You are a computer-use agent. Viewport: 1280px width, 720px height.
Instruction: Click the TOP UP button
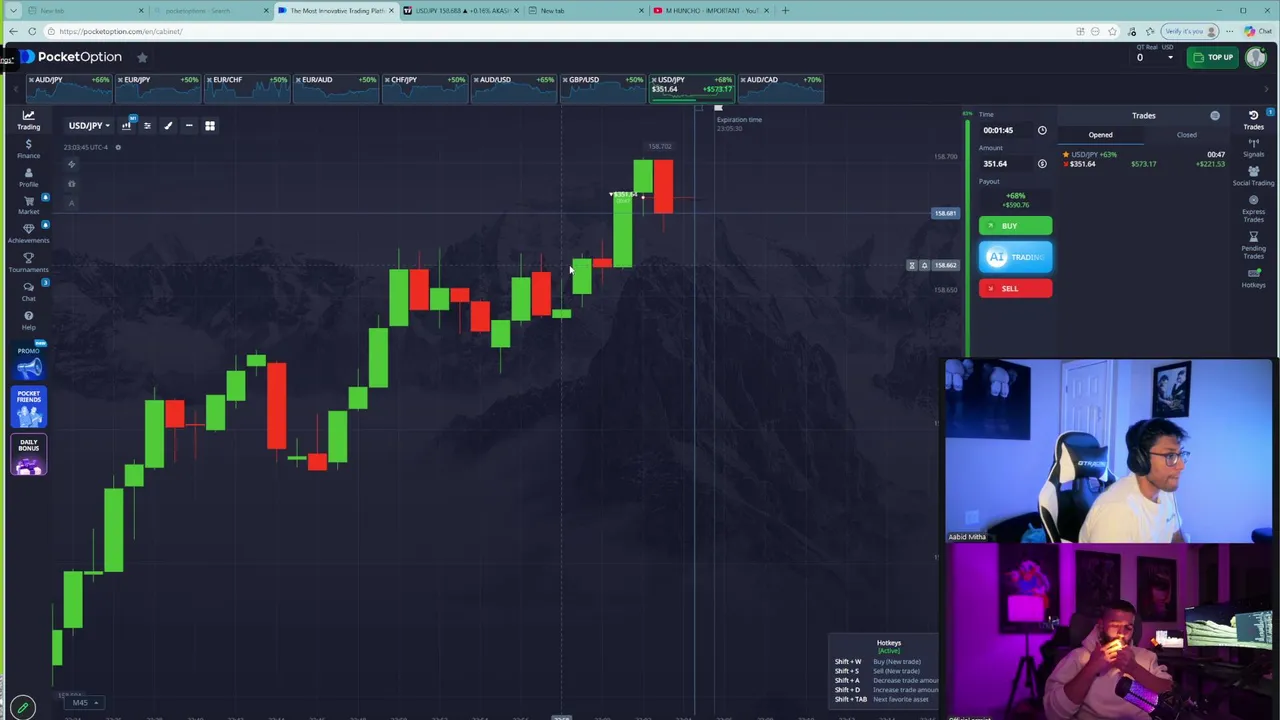pyautogui.click(x=1213, y=57)
